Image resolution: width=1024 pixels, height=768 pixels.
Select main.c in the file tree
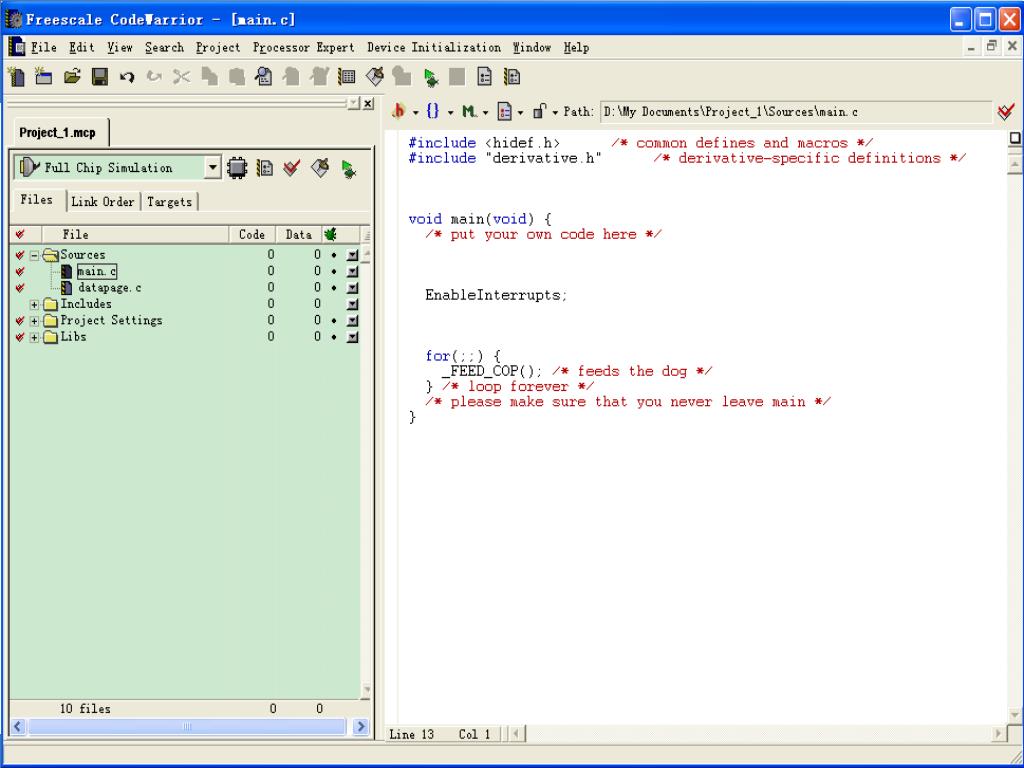click(x=97, y=271)
